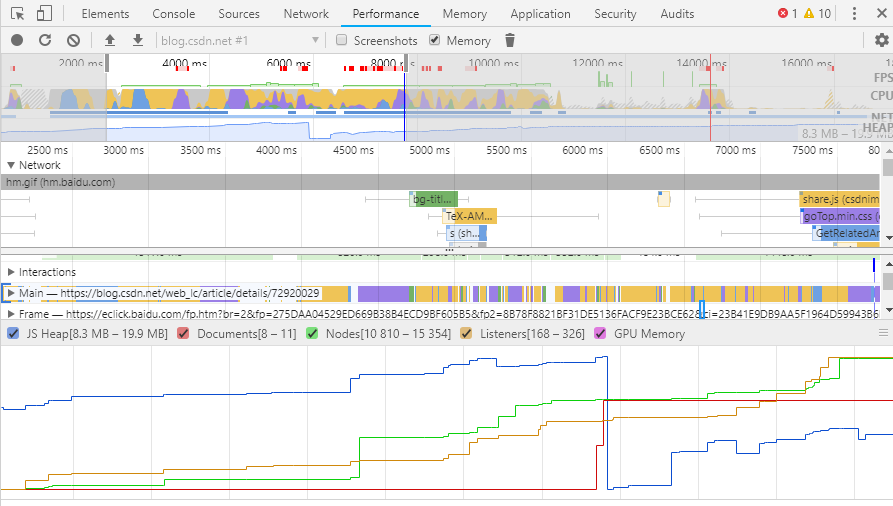Open the DevTools three-dot menu
The height and width of the screenshot is (506, 893).
(854, 14)
